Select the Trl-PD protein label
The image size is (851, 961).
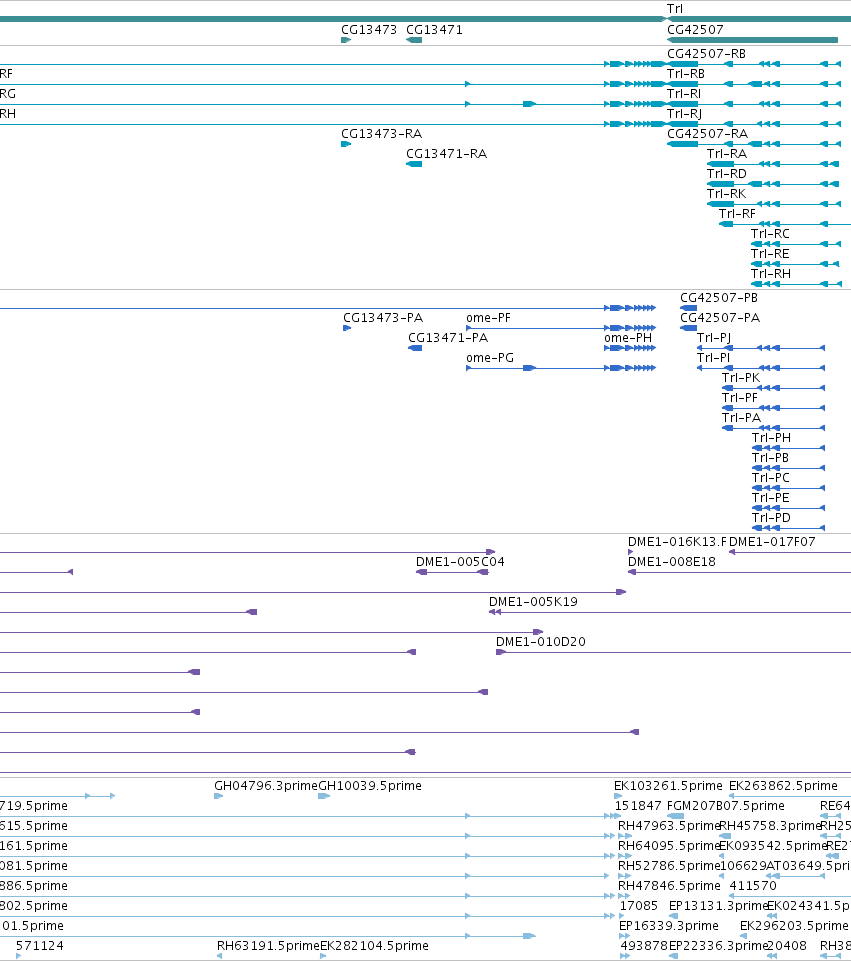click(x=771, y=518)
